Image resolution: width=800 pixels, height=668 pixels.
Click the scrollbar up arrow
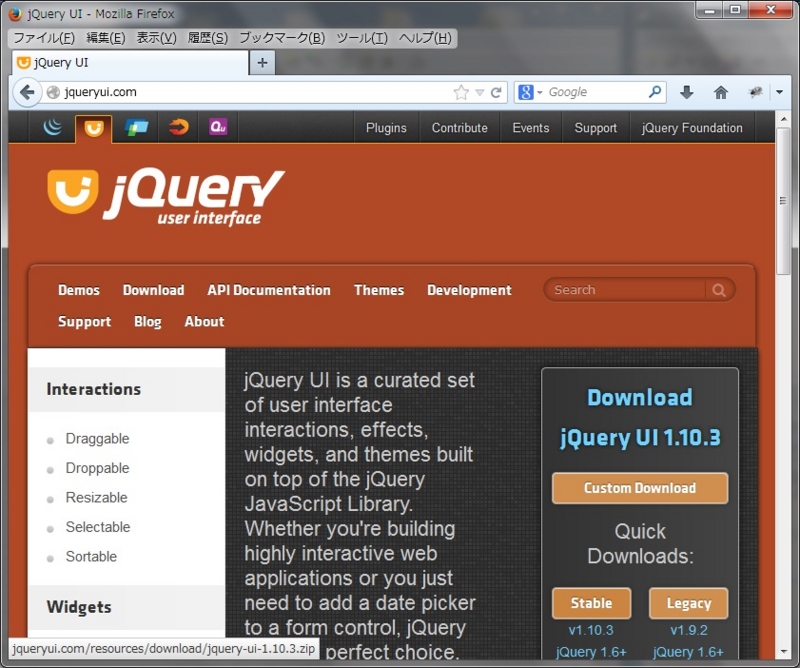[784, 119]
